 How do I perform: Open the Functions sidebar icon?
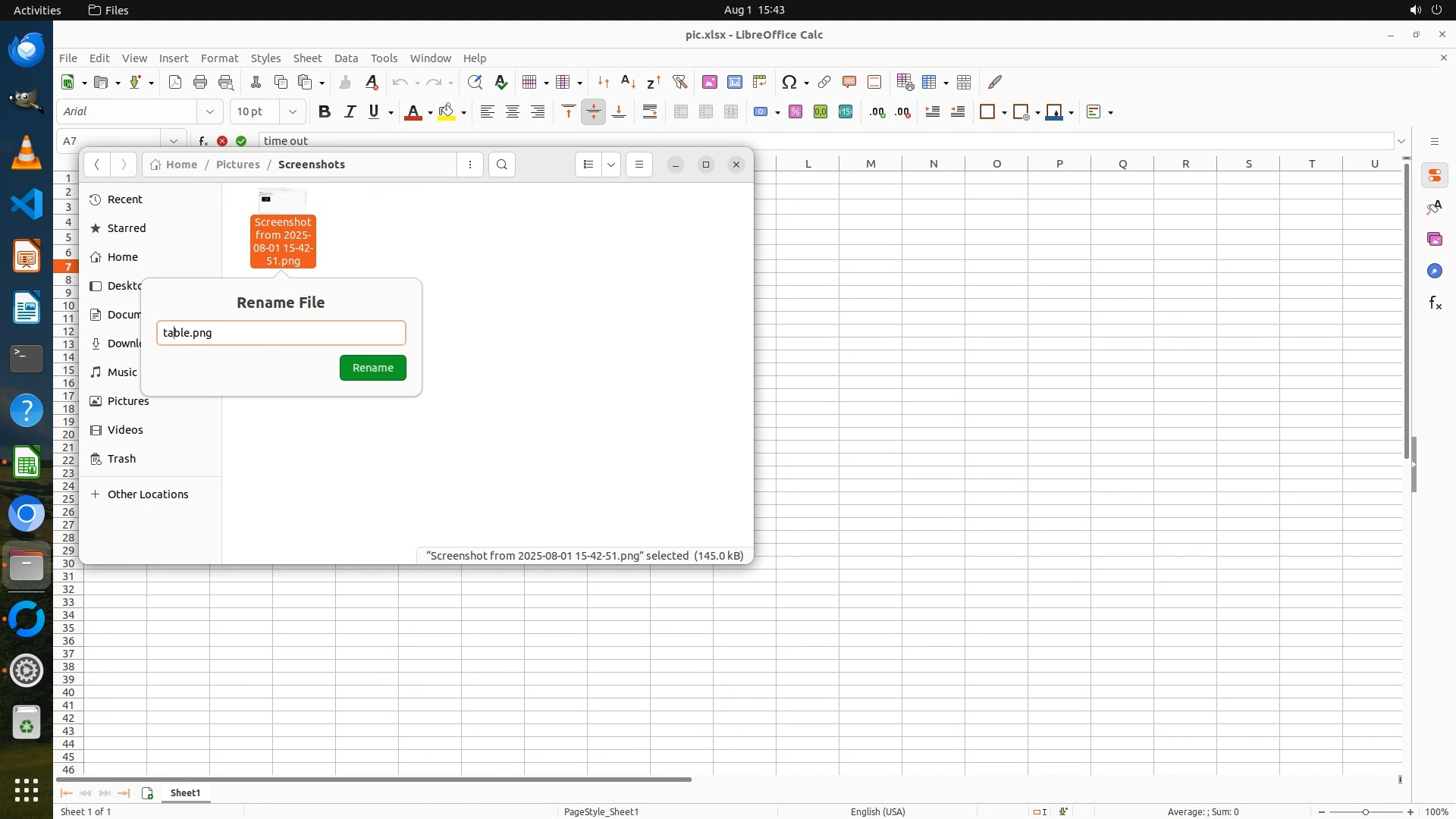(x=1434, y=303)
